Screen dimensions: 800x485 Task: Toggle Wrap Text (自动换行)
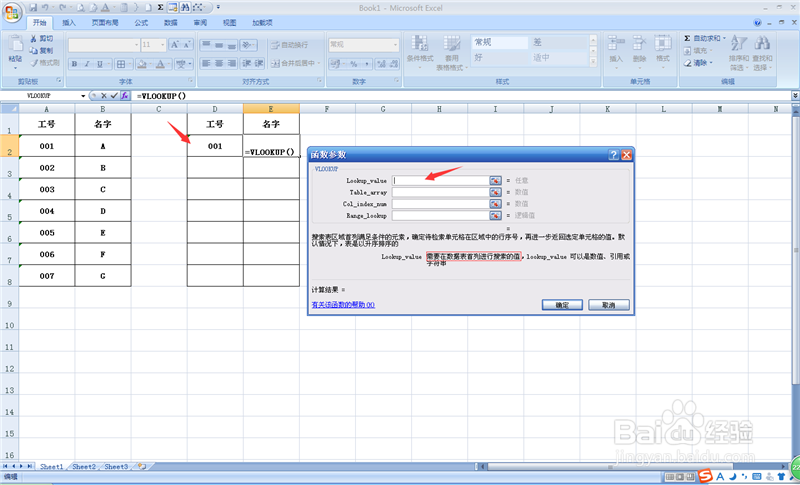pyautogui.click(x=289, y=45)
